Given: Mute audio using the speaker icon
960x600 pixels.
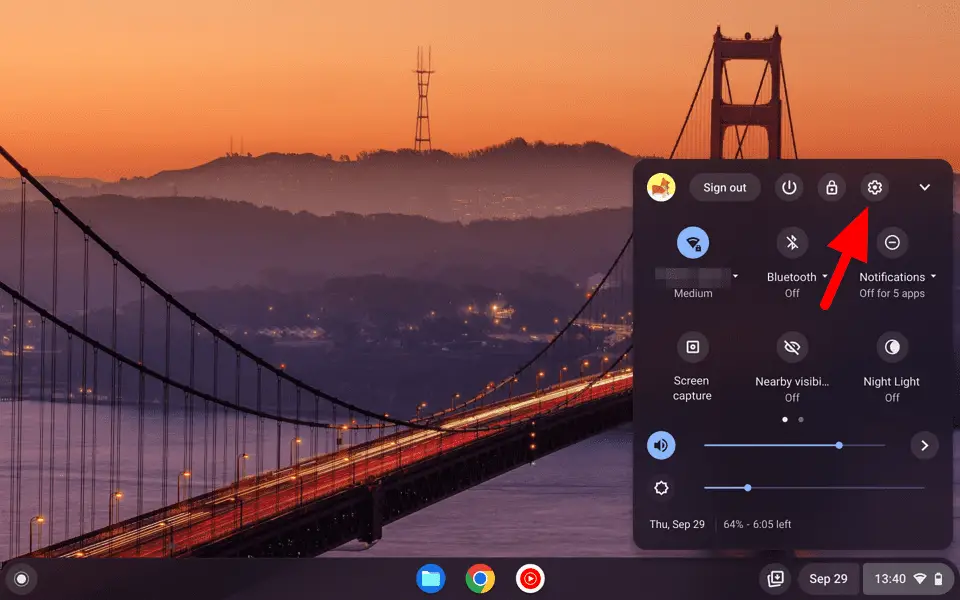Looking at the screenshot, I should coord(660,445).
